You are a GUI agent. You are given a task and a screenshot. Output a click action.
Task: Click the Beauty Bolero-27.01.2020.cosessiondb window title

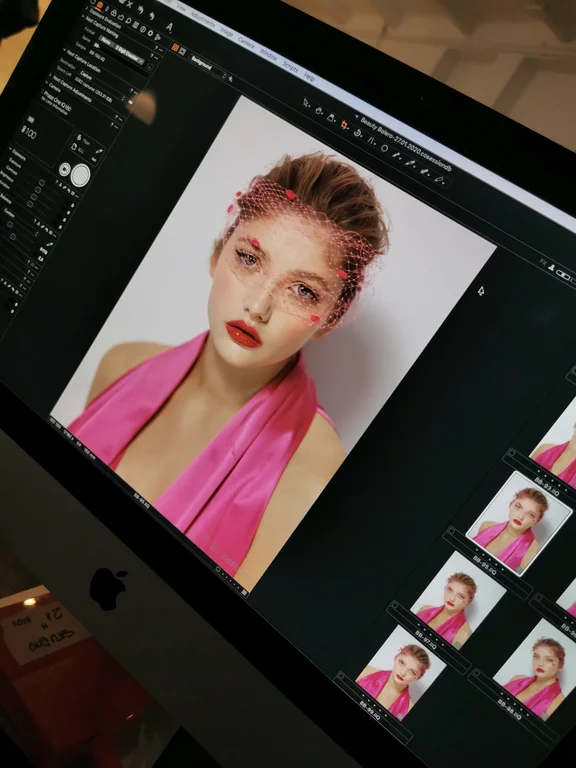point(406,144)
